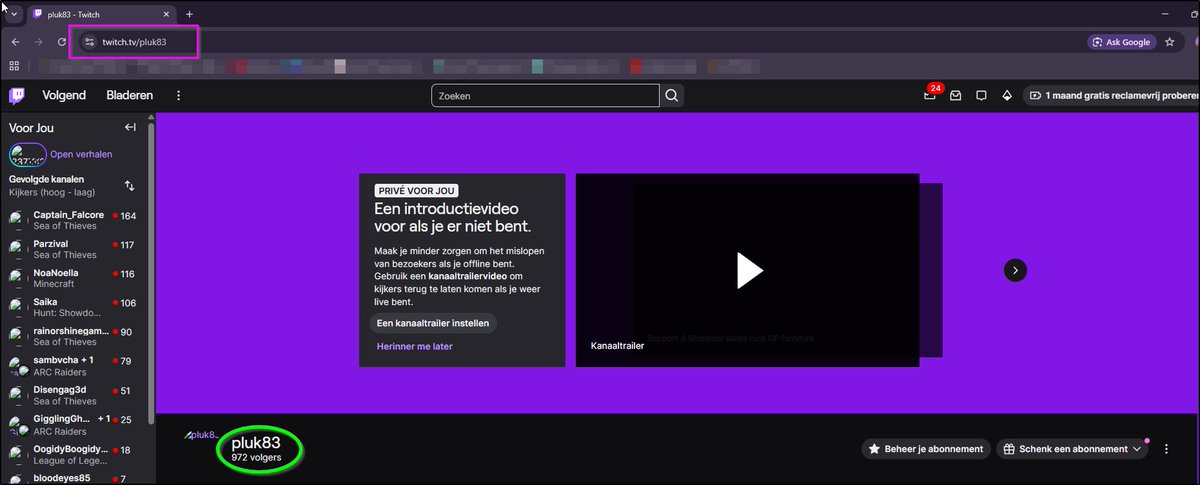Open the tab search dropdown arrow
Viewport: 1200px width, 485px height.
click(14, 14)
